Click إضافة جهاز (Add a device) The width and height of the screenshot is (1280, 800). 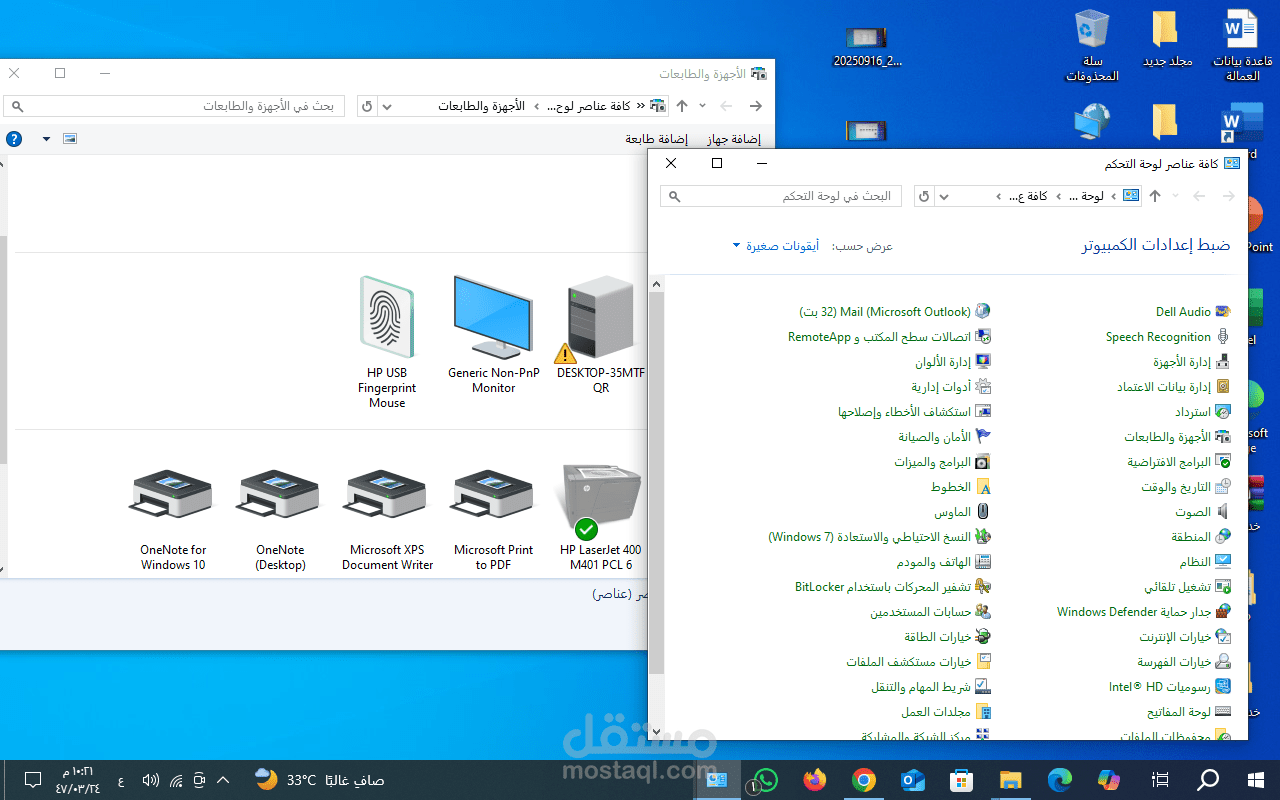coord(734,139)
